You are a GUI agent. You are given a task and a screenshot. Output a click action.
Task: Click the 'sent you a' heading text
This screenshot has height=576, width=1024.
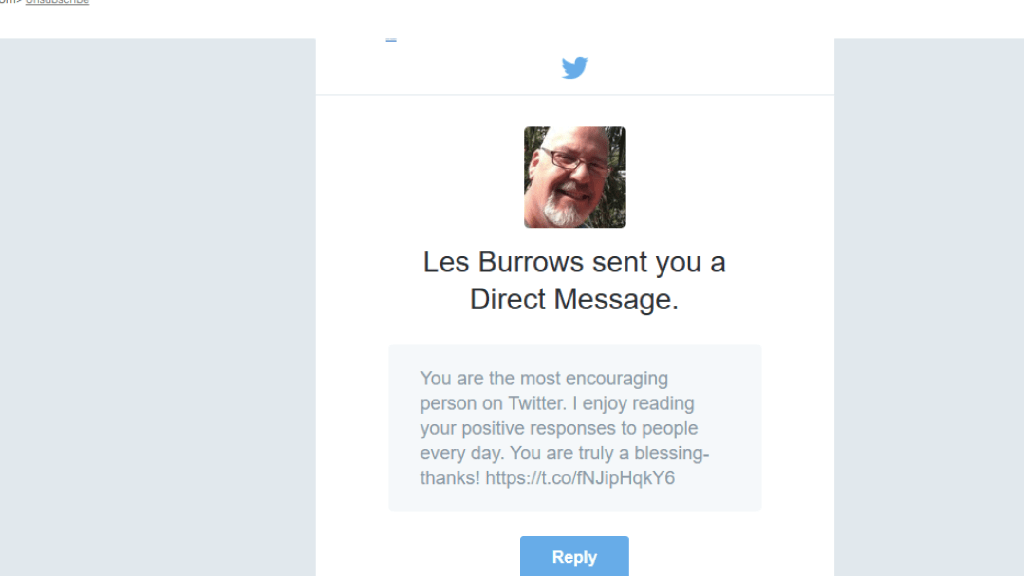(x=658, y=262)
